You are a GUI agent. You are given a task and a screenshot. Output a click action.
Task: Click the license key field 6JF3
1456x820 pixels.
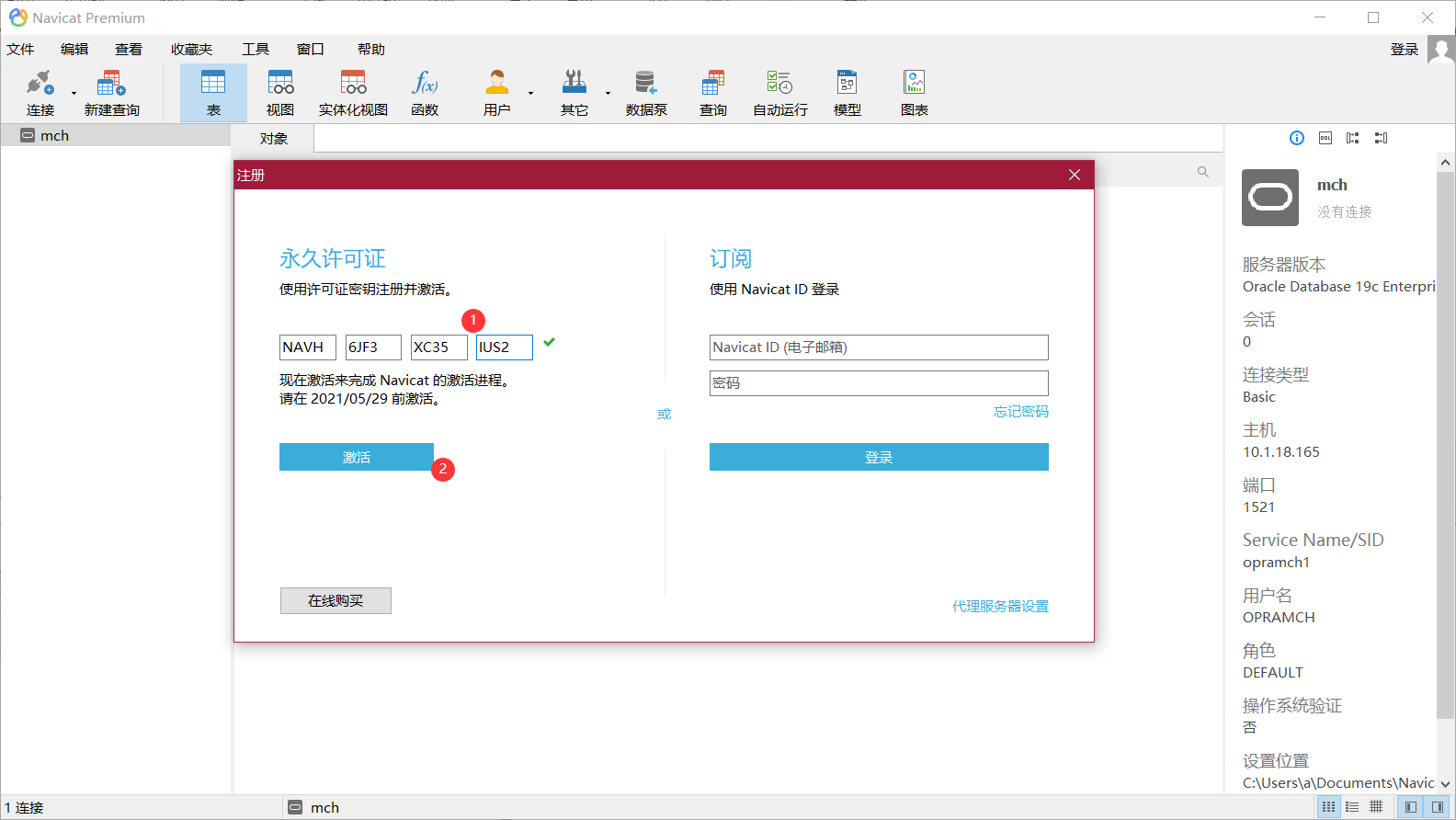coord(373,347)
